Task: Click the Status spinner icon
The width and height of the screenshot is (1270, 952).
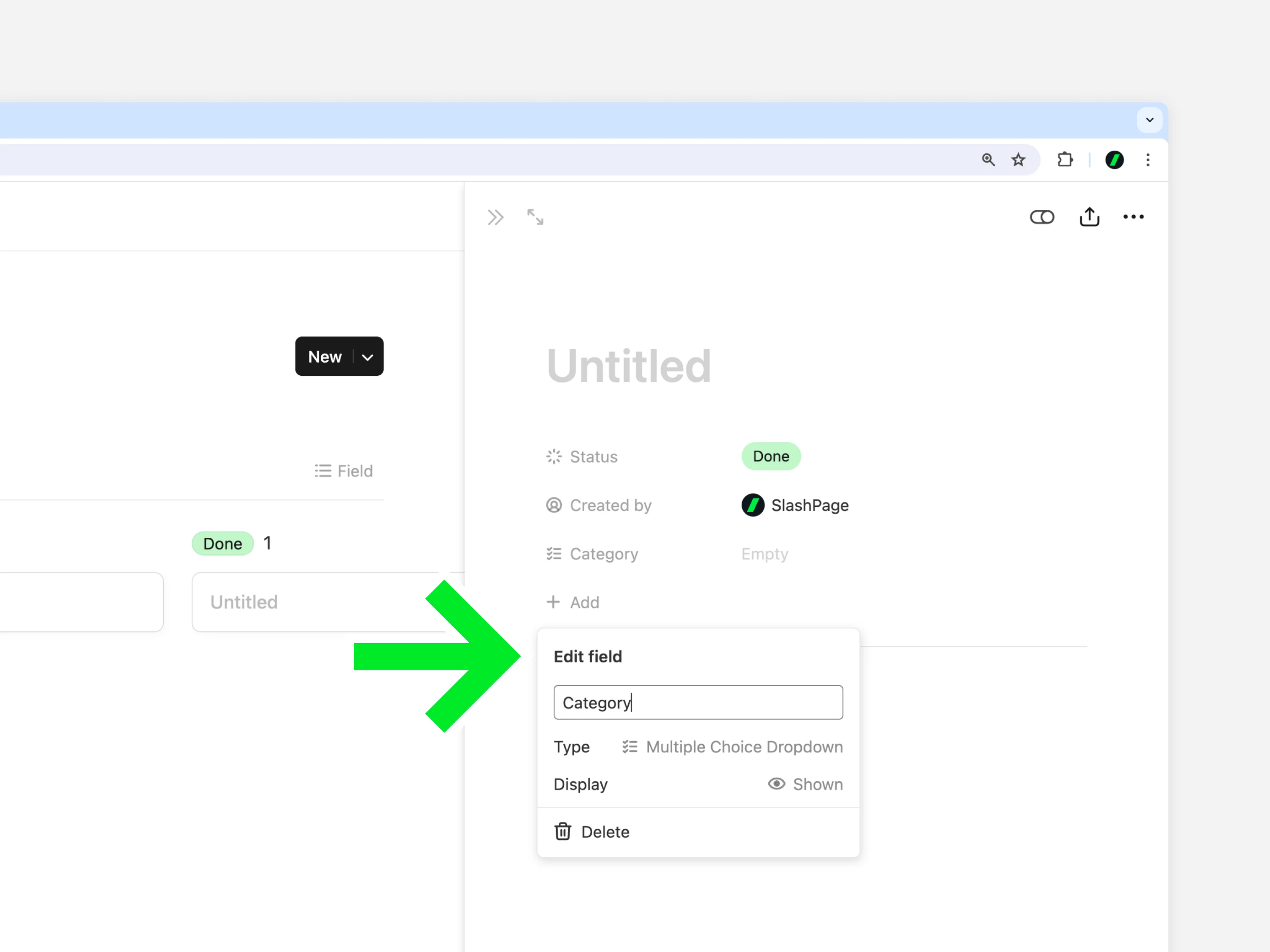Action: point(553,457)
